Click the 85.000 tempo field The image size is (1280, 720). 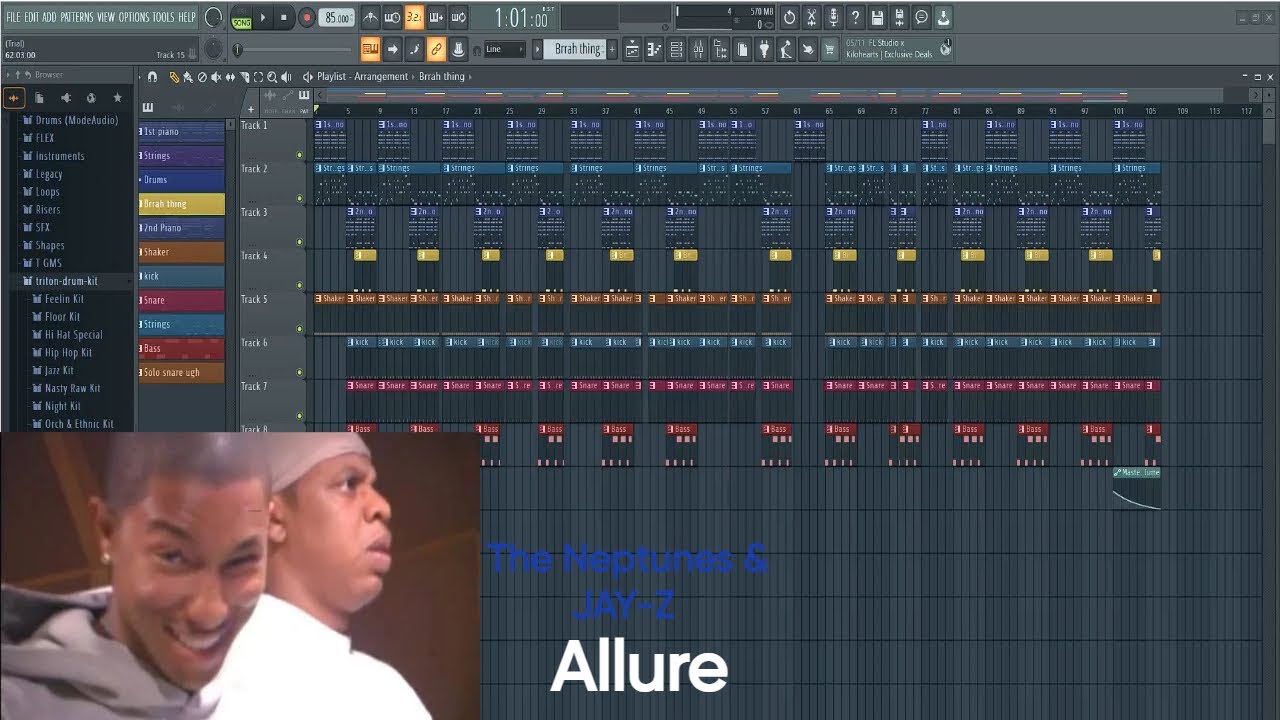[x=337, y=17]
